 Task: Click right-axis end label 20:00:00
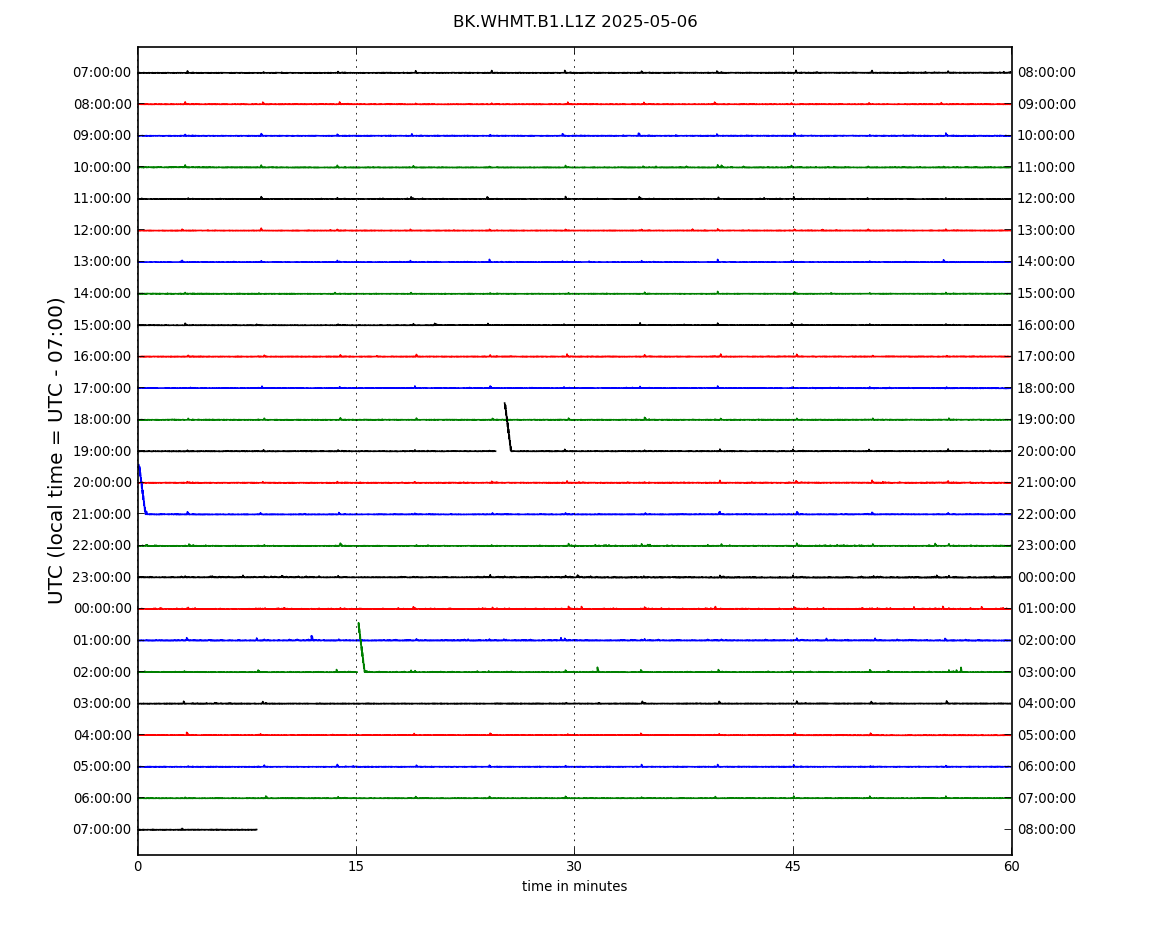[1047, 451]
